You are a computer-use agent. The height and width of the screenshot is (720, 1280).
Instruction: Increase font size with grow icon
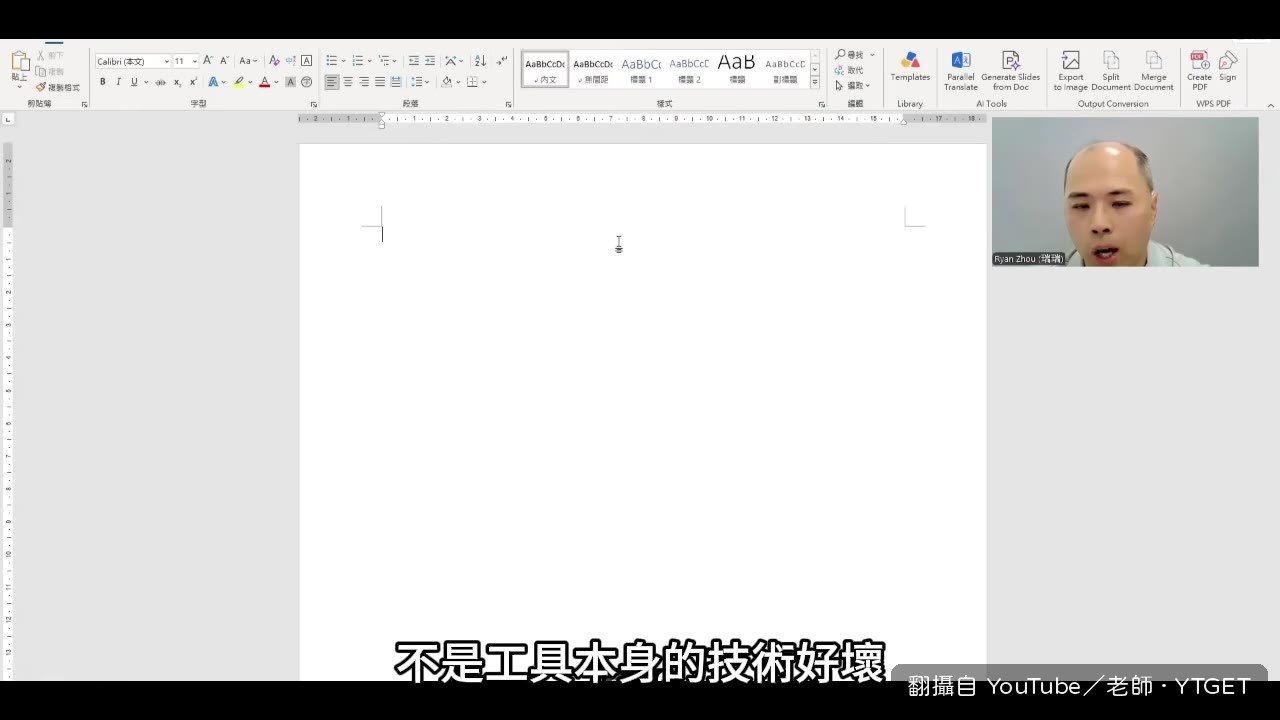click(x=208, y=61)
